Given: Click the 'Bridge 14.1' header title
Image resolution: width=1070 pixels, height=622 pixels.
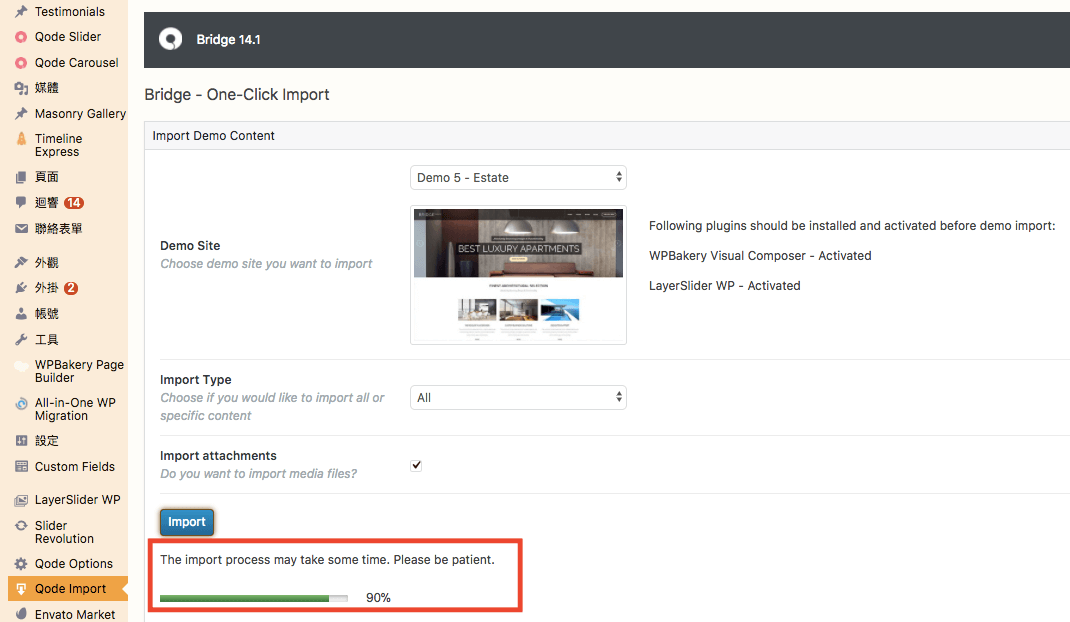Looking at the screenshot, I should click(229, 40).
